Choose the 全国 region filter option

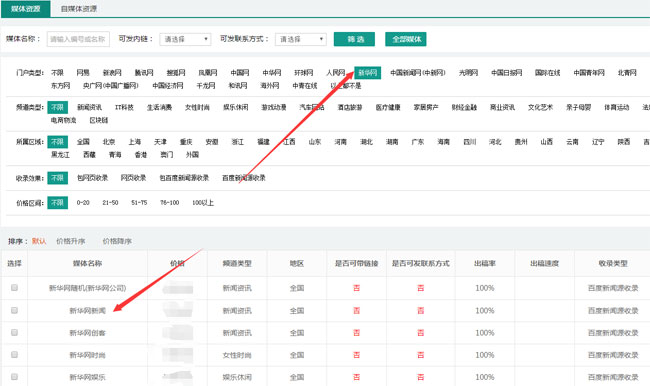83,141
